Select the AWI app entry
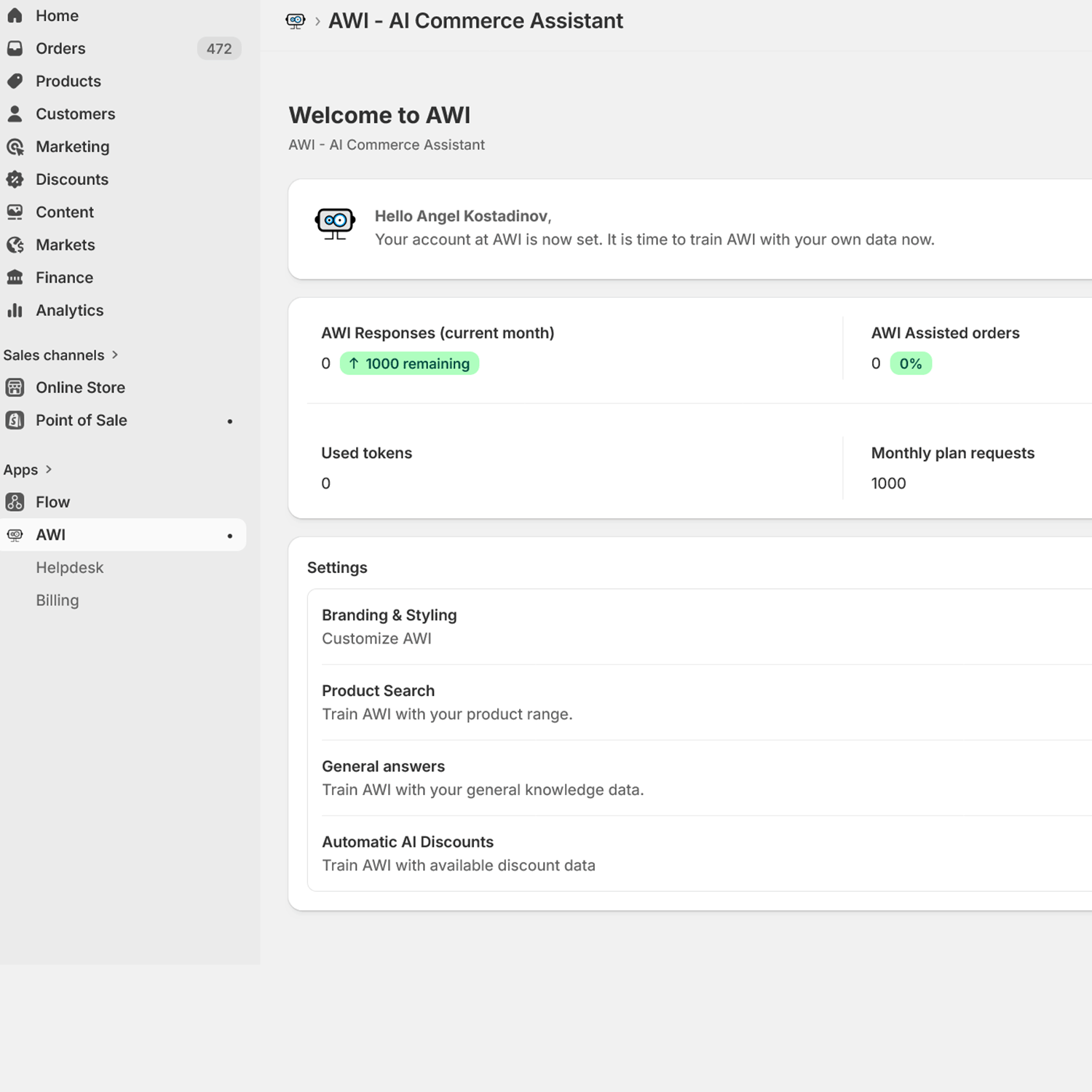Image resolution: width=1092 pixels, height=1092 pixels. (x=124, y=534)
